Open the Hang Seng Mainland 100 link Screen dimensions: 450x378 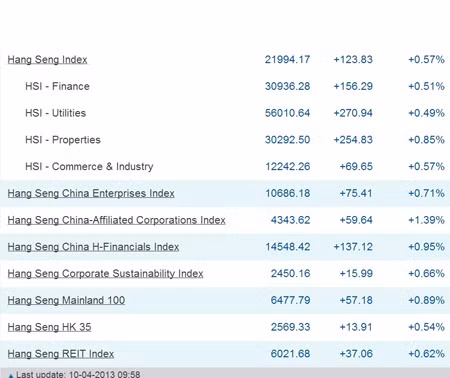(66, 300)
